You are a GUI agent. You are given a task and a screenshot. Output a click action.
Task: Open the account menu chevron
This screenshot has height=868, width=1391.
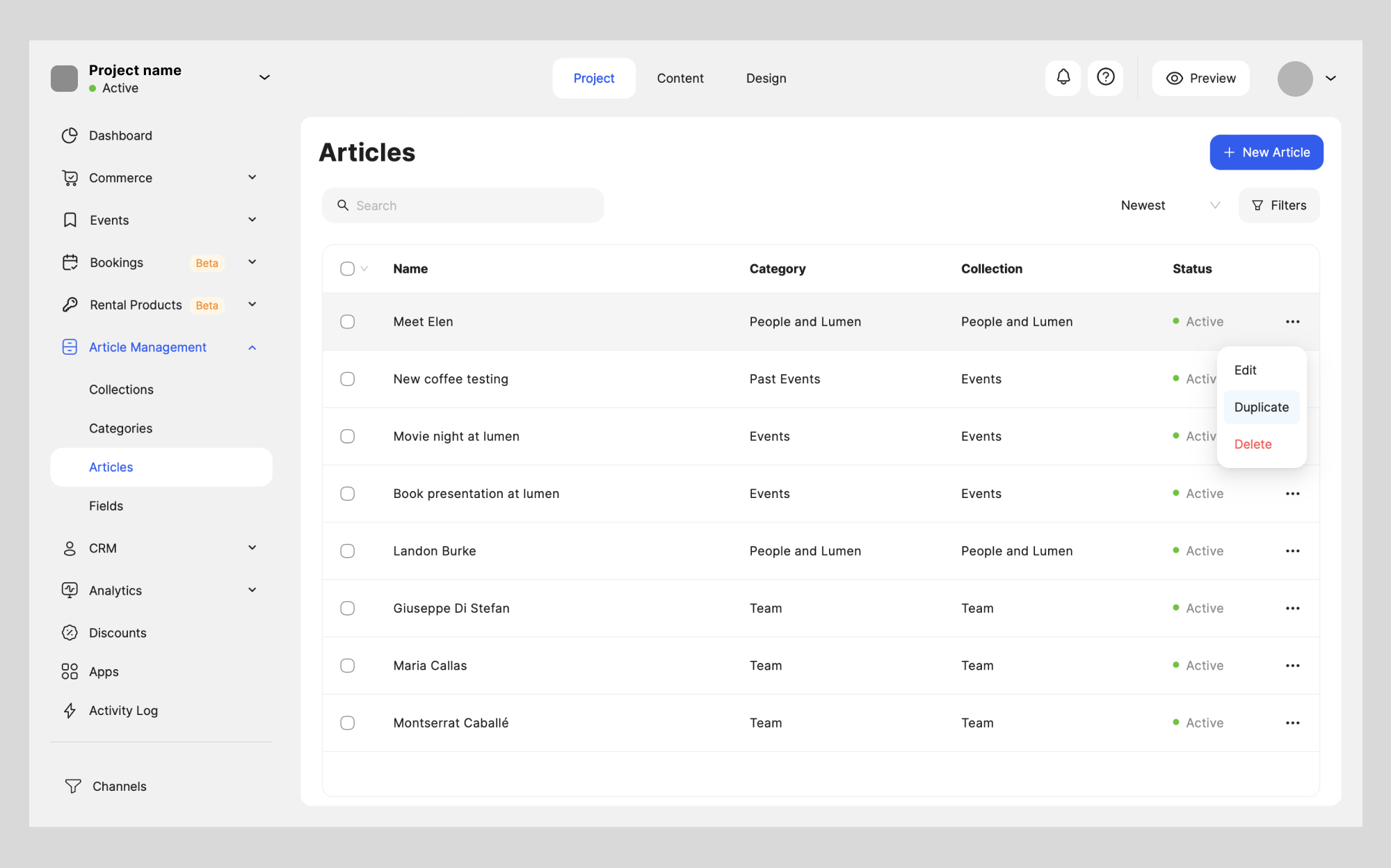coord(1330,79)
